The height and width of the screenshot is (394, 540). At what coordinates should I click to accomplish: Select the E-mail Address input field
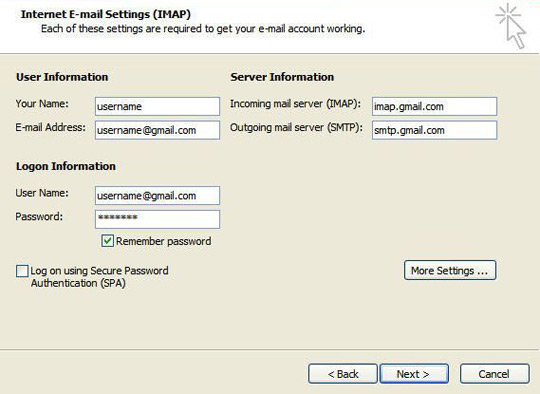coord(157,130)
